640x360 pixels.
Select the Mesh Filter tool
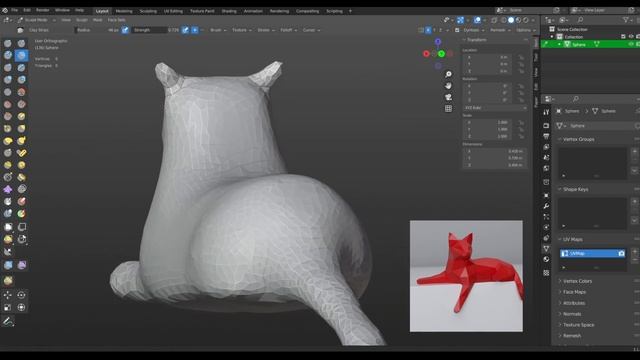click(8, 265)
